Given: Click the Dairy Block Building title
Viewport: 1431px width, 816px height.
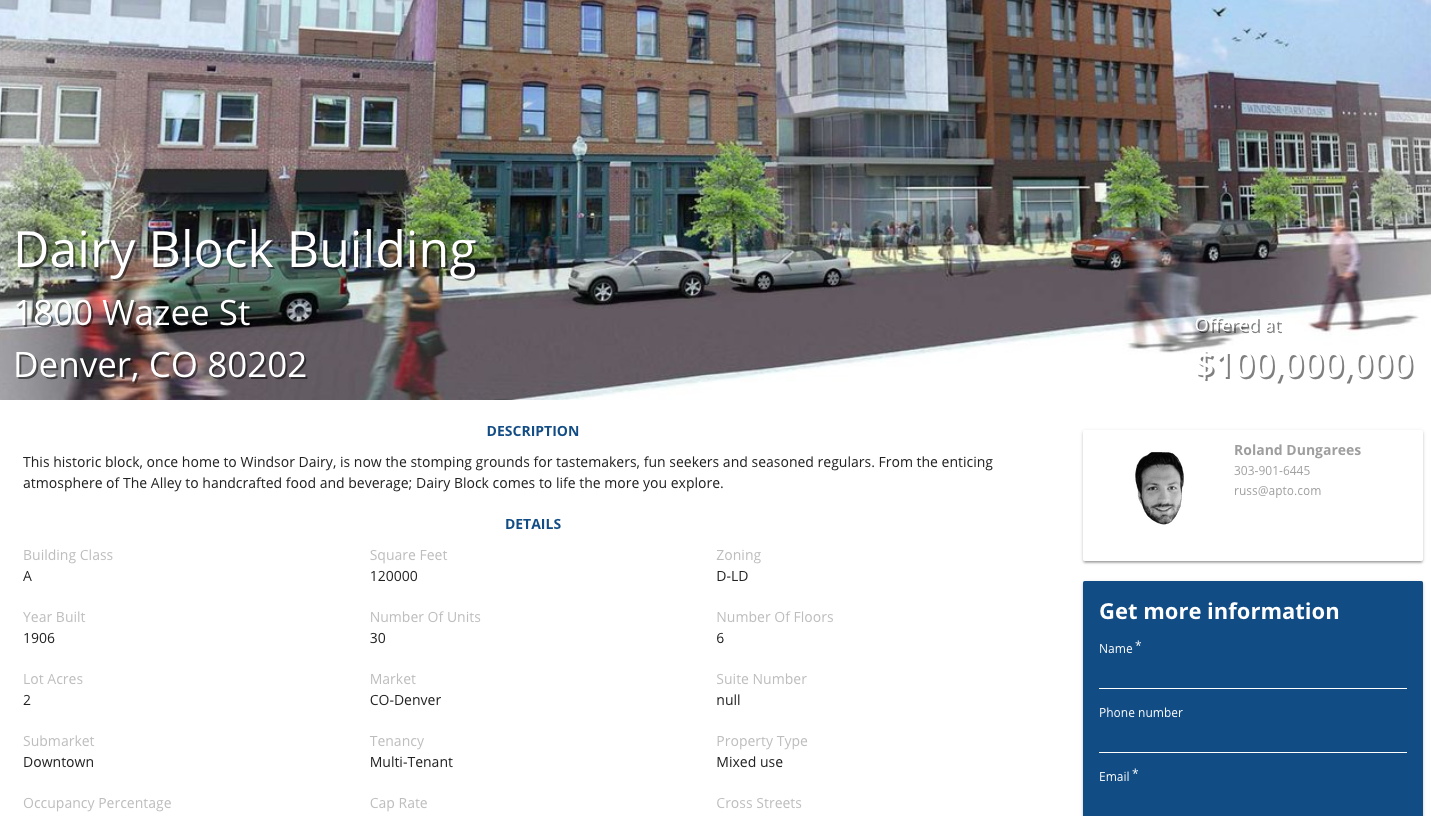Looking at the screenshot, I should click(245, 251).
